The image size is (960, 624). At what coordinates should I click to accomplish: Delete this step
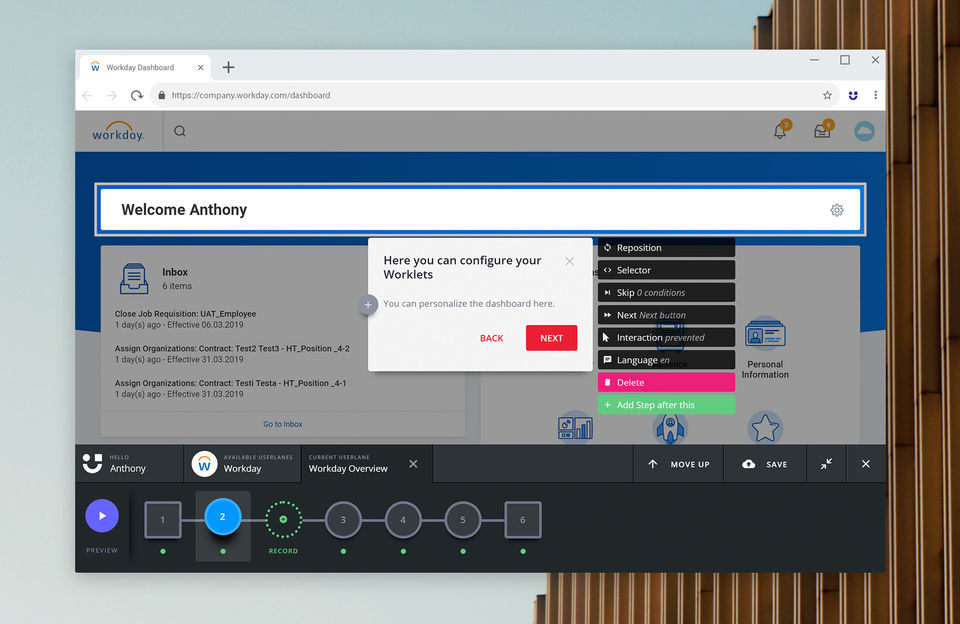pyautogui.click(x=666, y=382)
